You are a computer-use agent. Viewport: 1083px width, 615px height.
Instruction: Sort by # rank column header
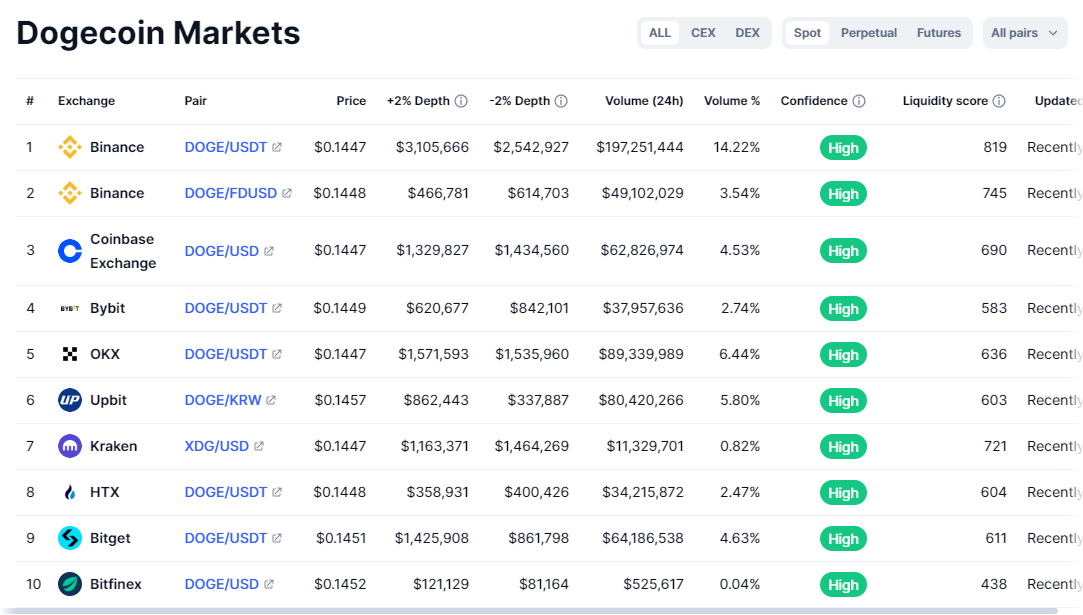tap(30, 101)
